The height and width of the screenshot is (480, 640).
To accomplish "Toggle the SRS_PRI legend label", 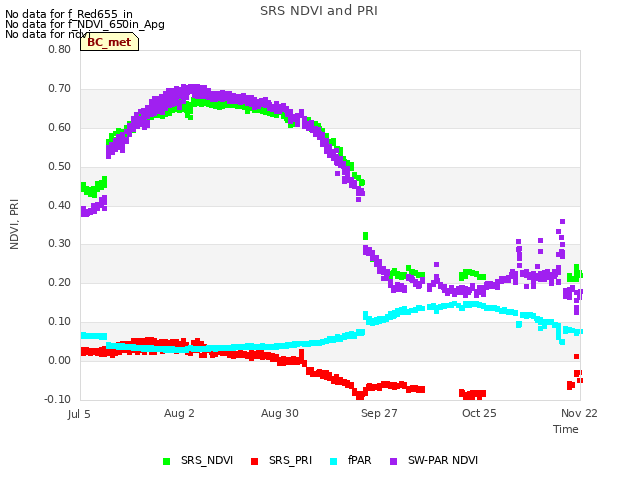I will coord(290,460).
